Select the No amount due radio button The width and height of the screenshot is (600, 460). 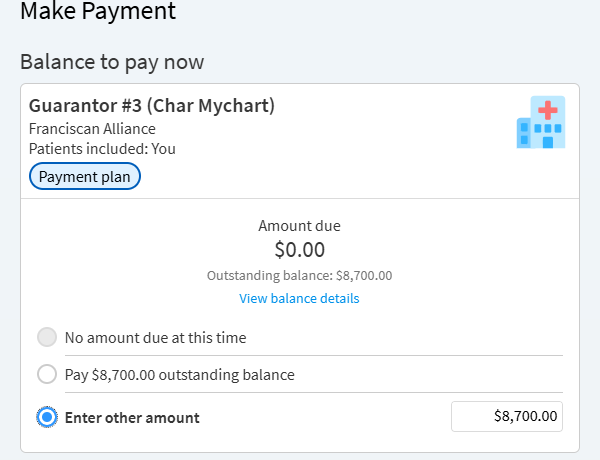tap(47, 337)
